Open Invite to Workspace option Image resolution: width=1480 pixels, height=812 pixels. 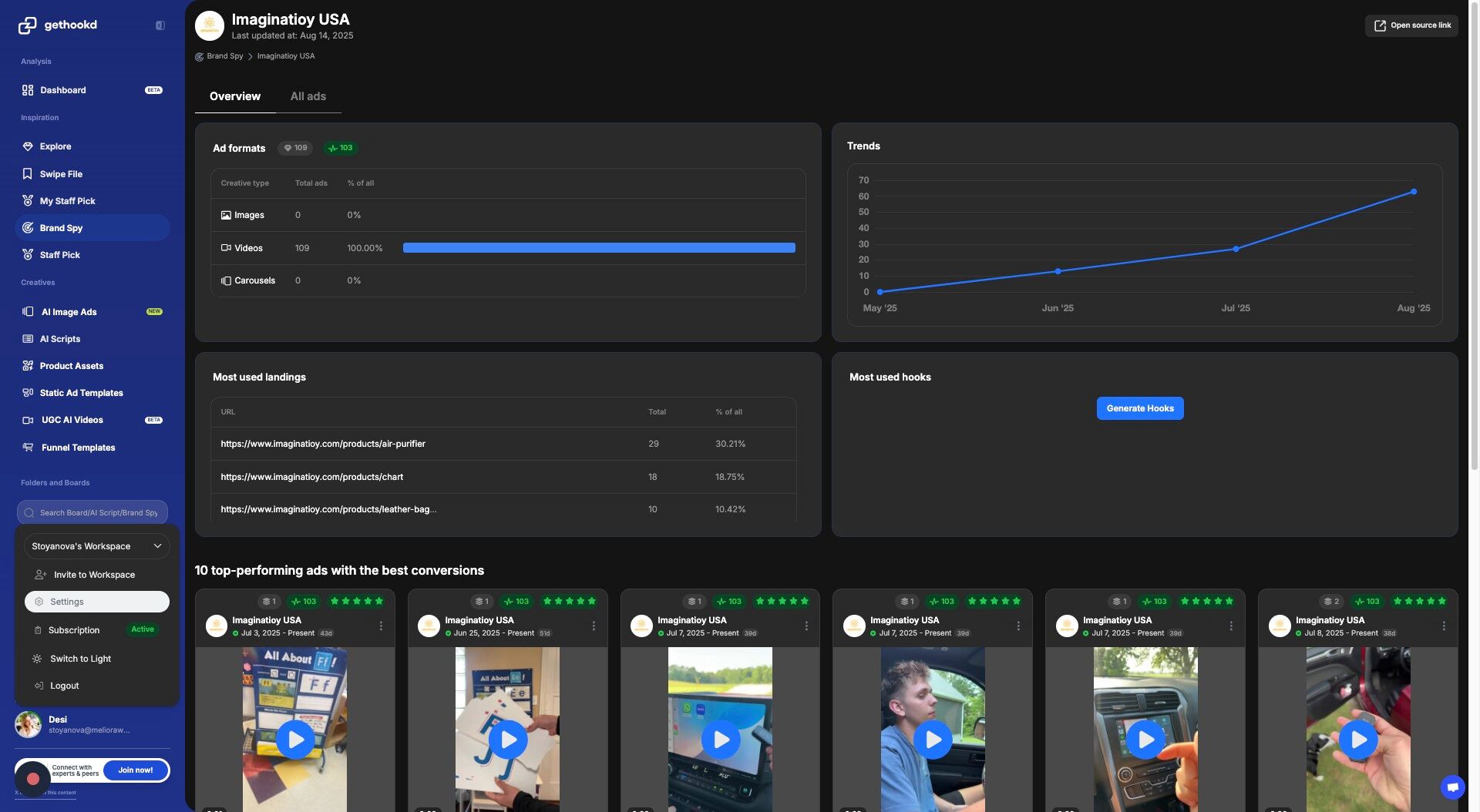[96, 575]
